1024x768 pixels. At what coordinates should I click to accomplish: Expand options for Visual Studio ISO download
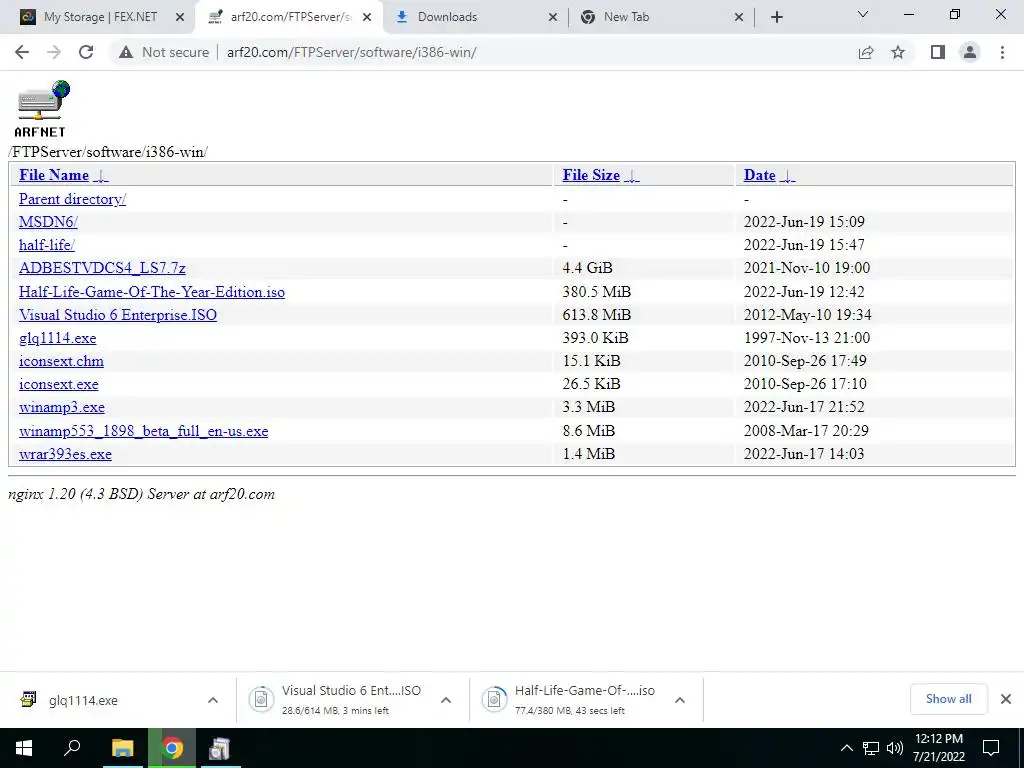(446, 700)
